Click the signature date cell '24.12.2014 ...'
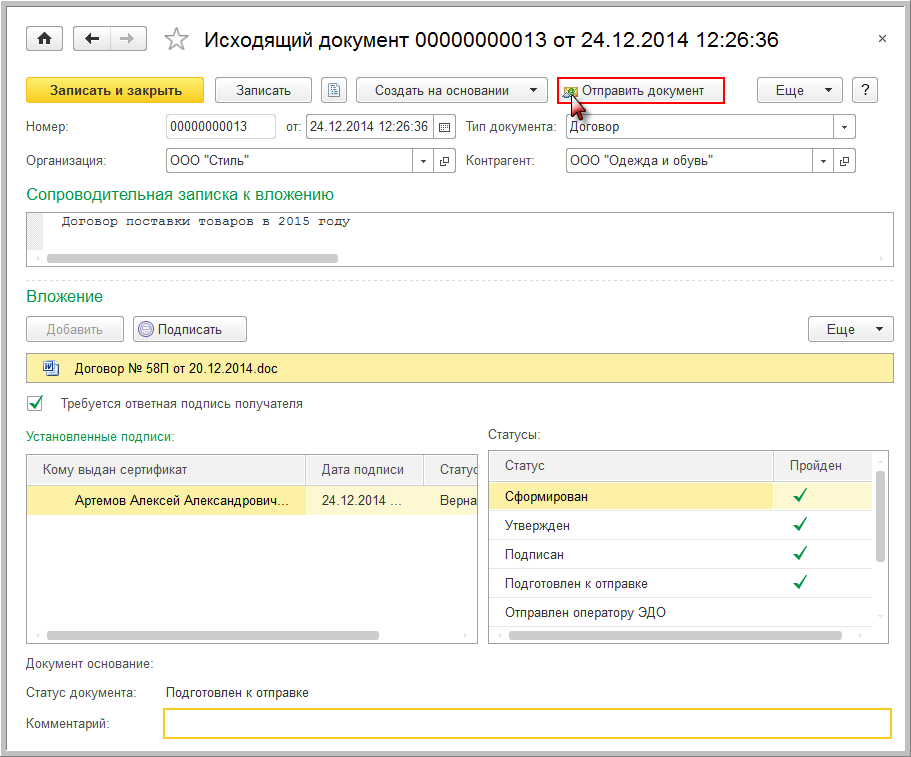Image resolution: width=911 pixels, height=757 pixels. (x=365, y=500)
